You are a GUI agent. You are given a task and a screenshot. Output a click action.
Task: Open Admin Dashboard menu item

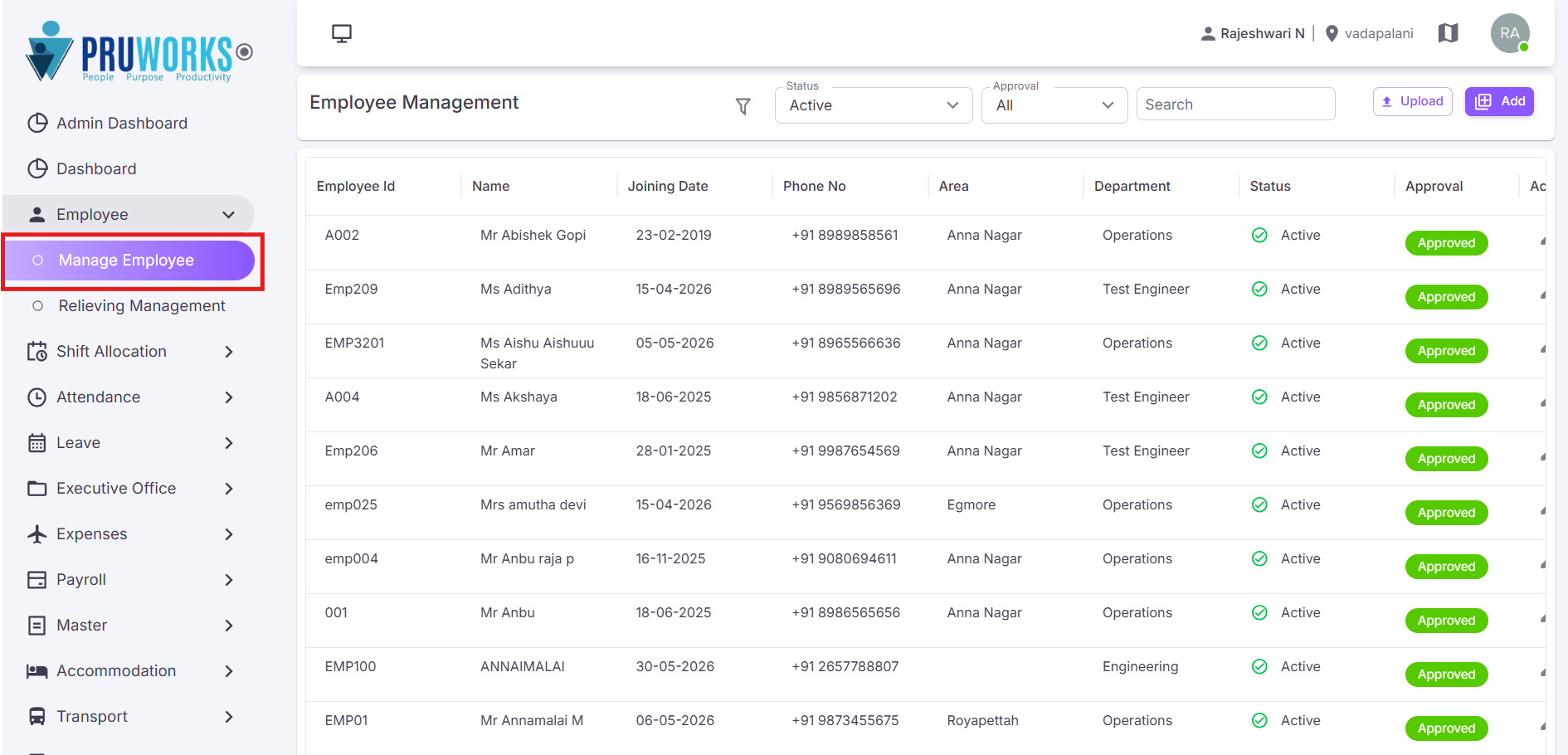pyautogui.click(x=129, y=123)
